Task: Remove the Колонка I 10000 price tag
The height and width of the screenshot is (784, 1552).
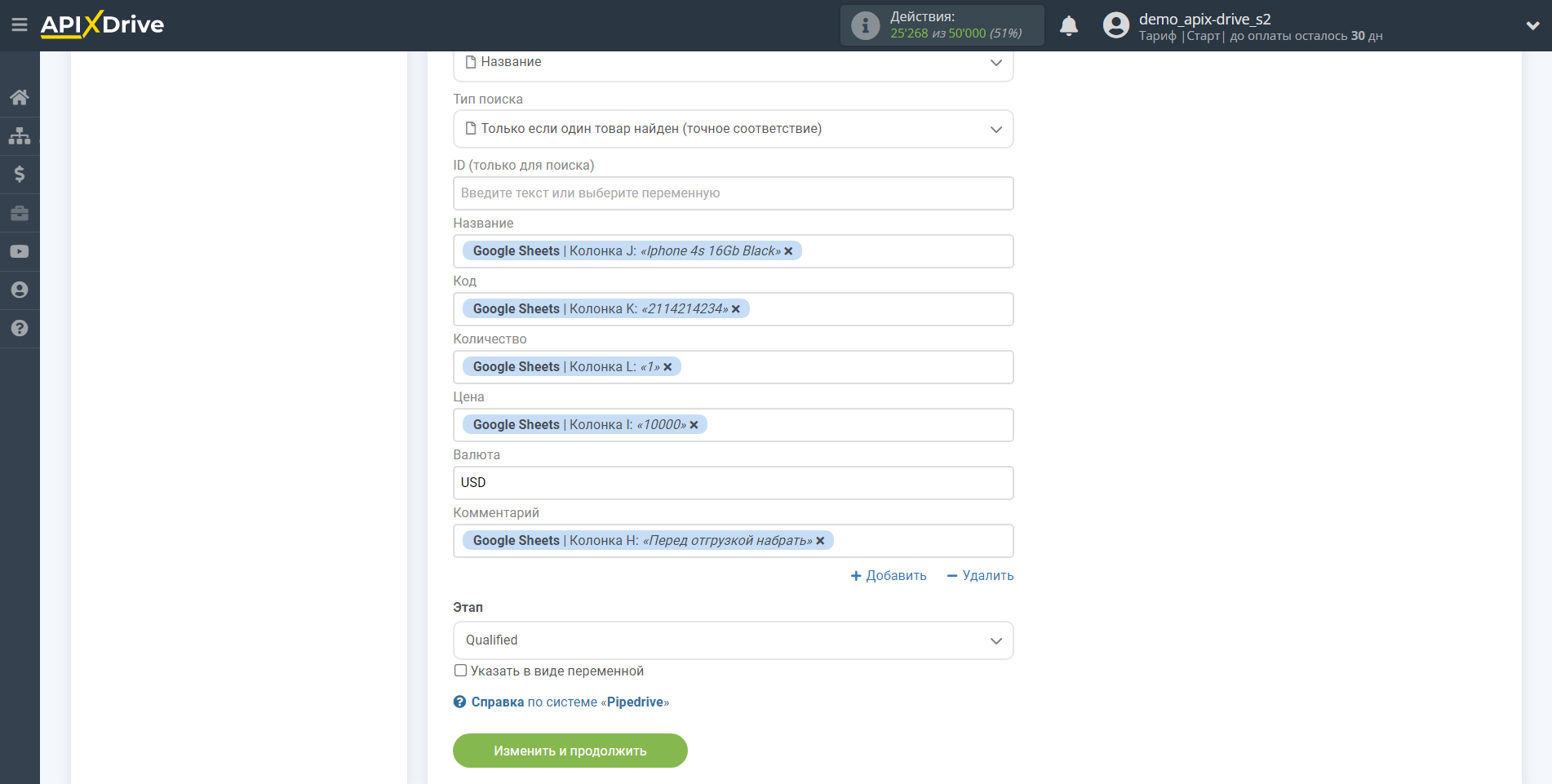Action: 694,425
